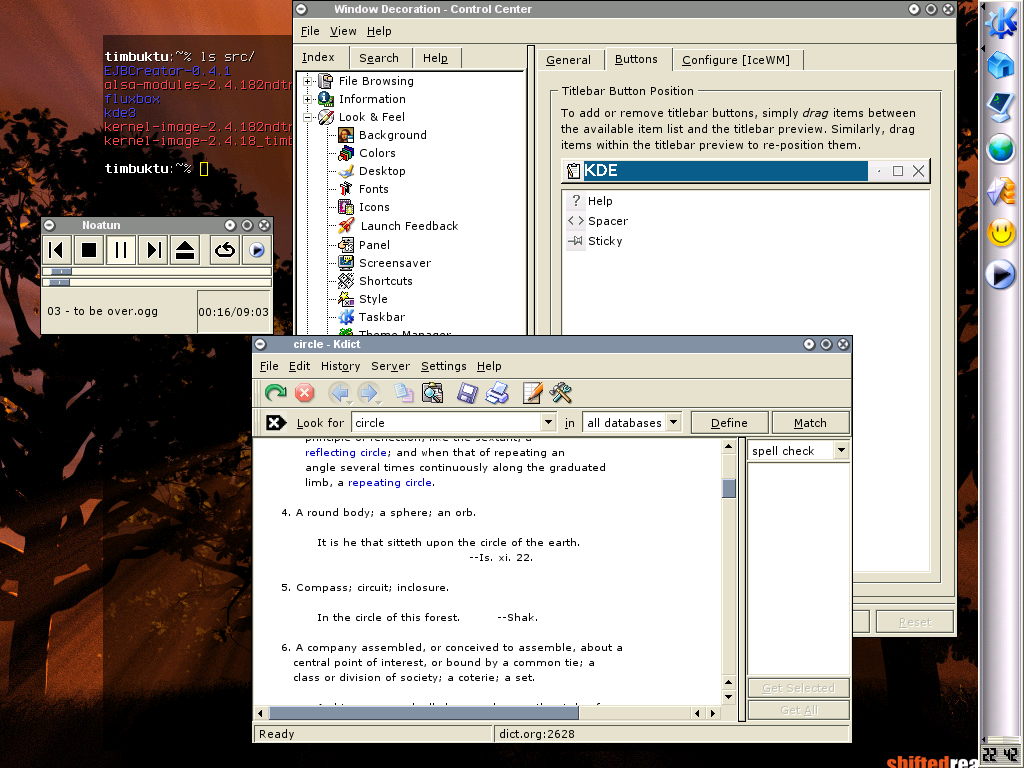Screen dimensions: 1024x768
Task: Click K menu icon in side panel
Action: [x=1000, y=22]
